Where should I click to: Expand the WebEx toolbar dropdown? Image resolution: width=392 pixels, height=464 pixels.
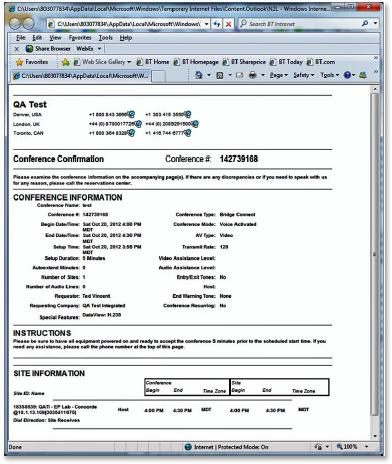click(x=99, y=49)
